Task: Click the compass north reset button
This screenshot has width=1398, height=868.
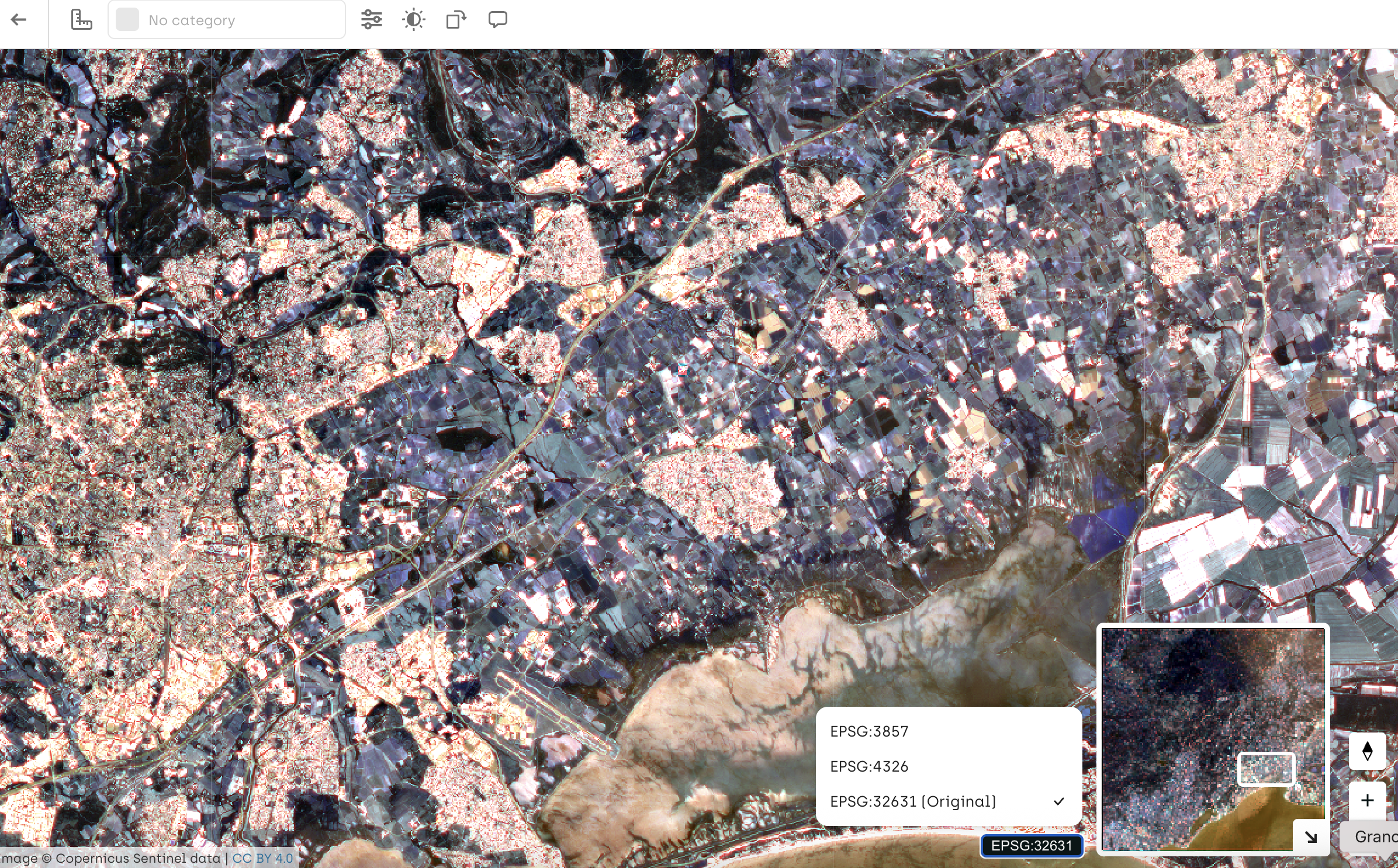Action: (1367, 751)
